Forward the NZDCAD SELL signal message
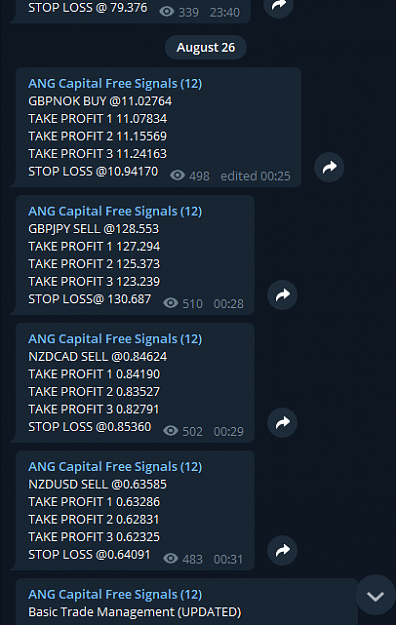The width and height of the screenshot is (396, 625). (x=282, y=423)
